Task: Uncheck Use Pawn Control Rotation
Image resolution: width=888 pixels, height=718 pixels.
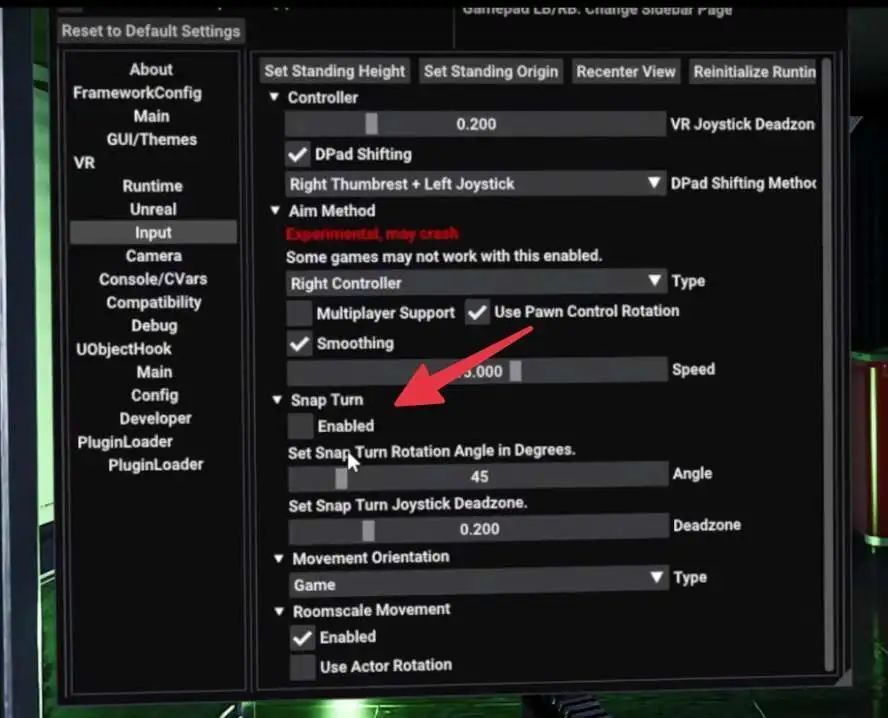Action: pos(477,311)
